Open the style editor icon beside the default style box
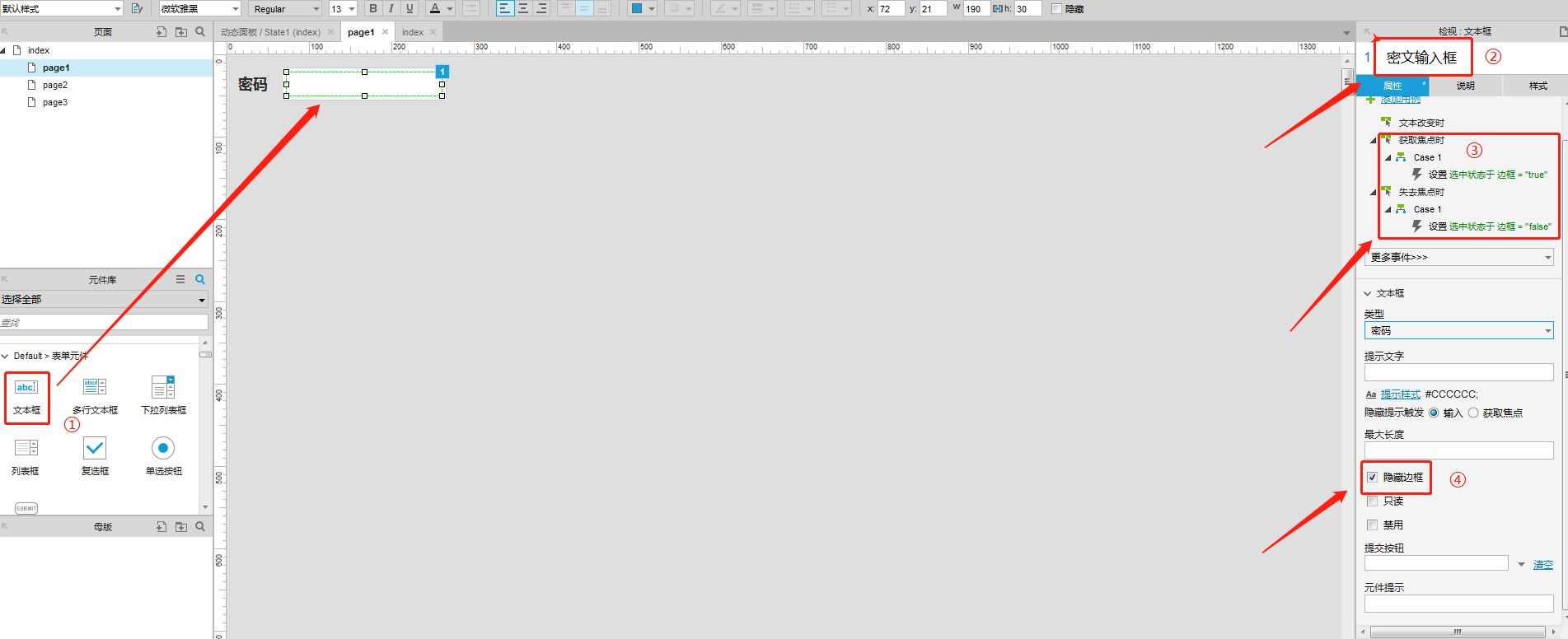 tap(137, 8)
